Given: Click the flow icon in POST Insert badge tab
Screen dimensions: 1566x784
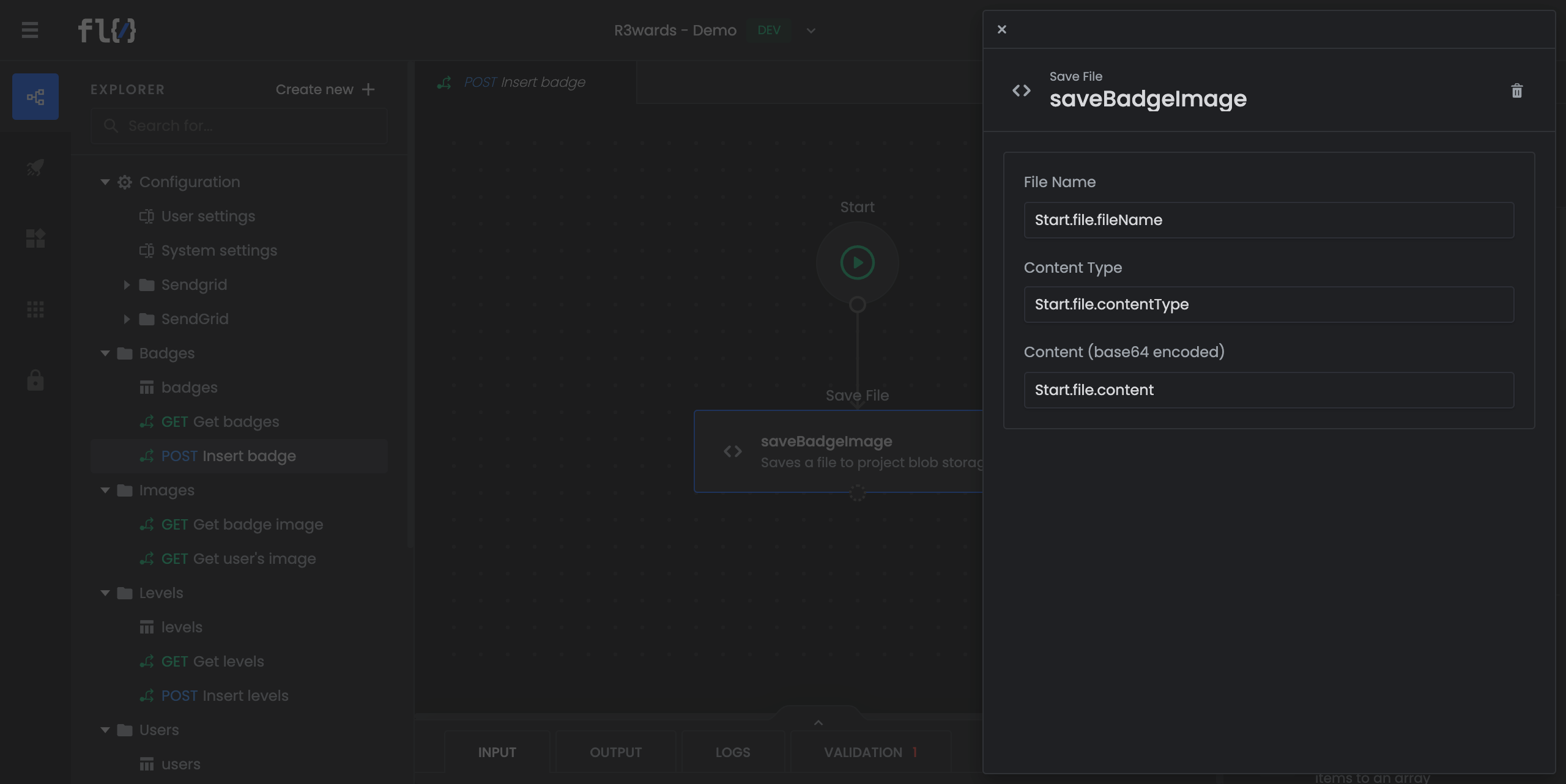Looking at the screenshot, I should click(x=444, y=83).
